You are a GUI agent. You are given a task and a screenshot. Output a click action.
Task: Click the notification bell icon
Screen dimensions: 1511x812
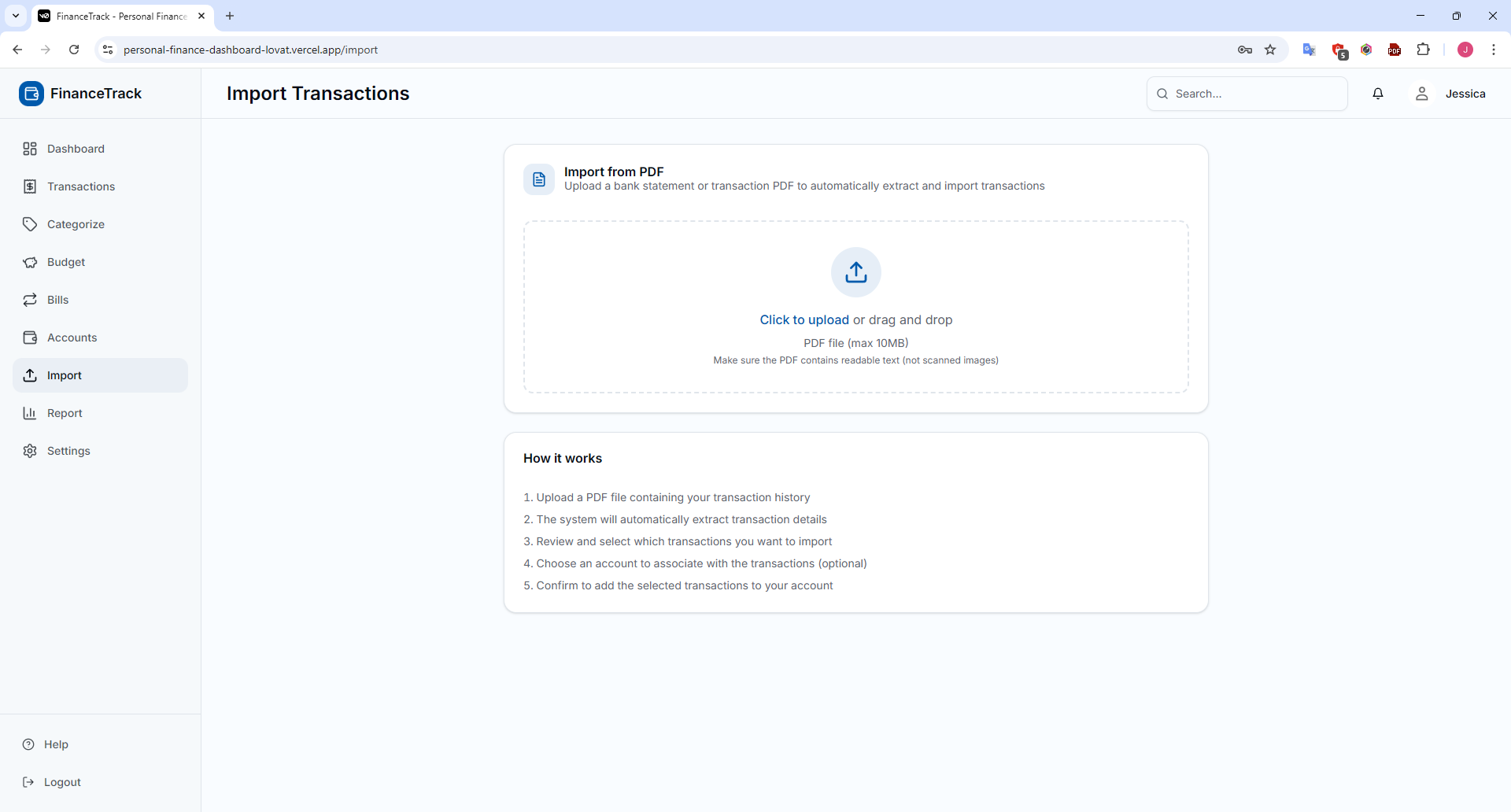(x=1378, y=94)
